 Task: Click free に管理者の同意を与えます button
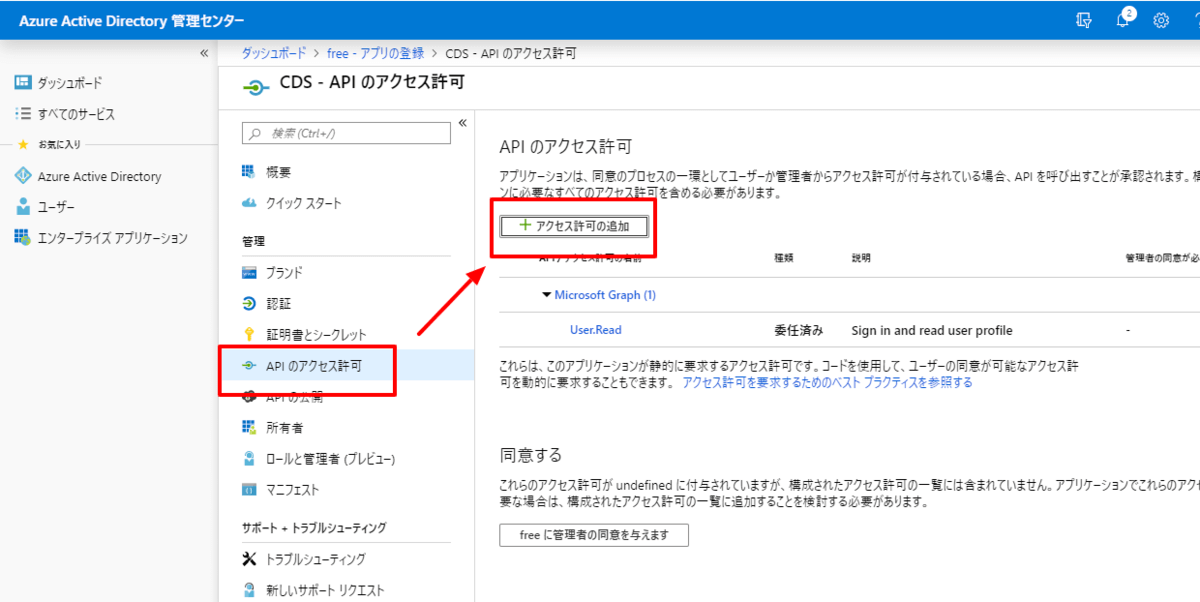pyautogui.click(x=594, y=535)
